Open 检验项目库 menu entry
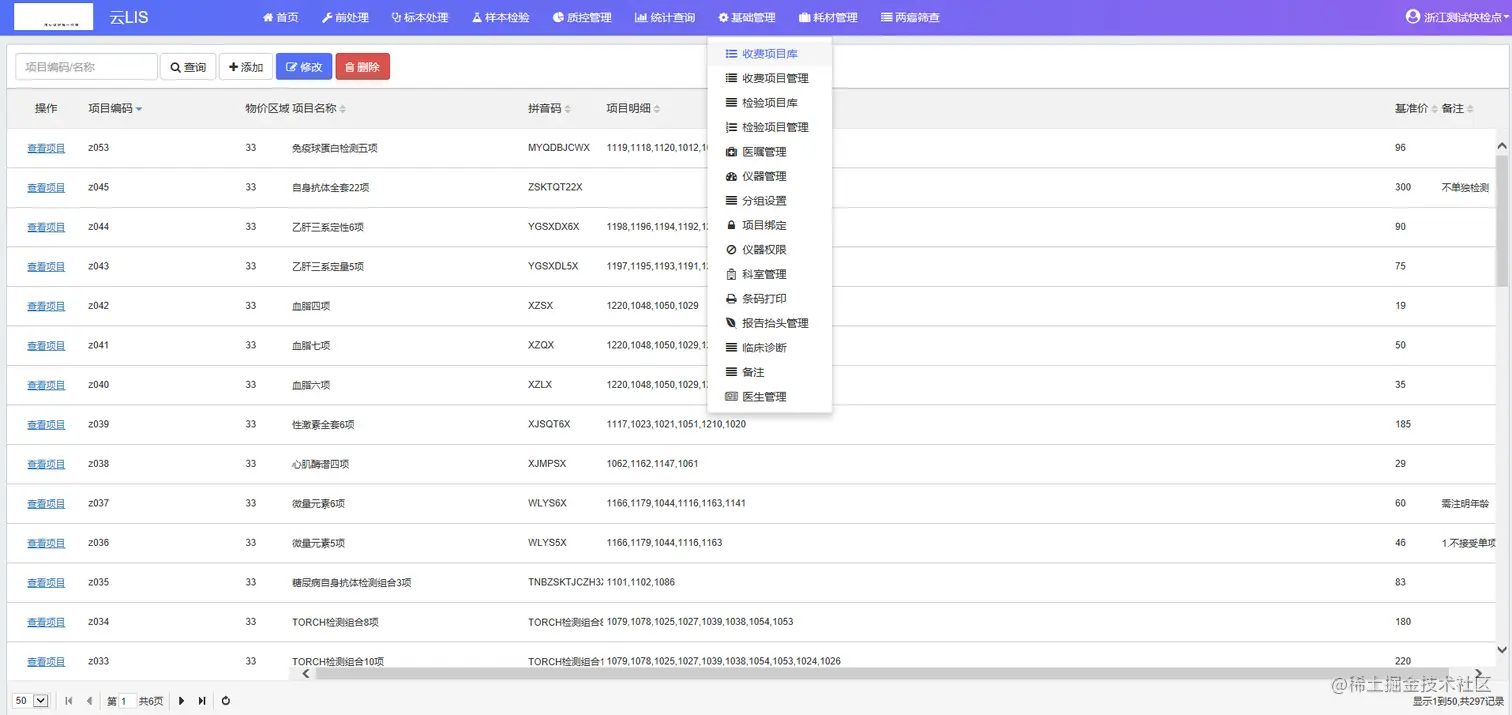 [769, 103]
